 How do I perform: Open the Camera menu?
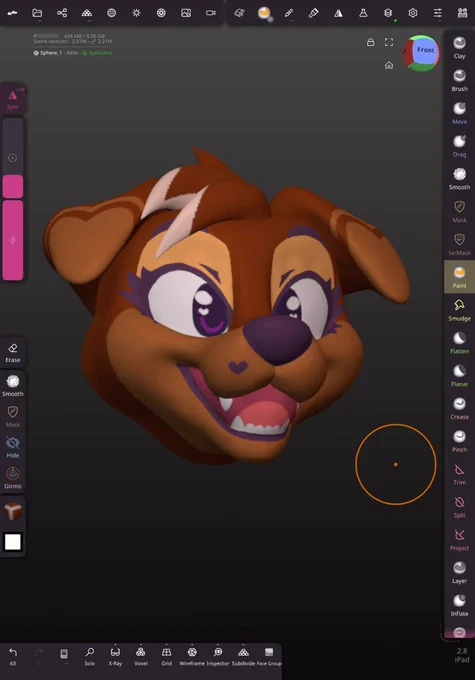pos(211,13)
